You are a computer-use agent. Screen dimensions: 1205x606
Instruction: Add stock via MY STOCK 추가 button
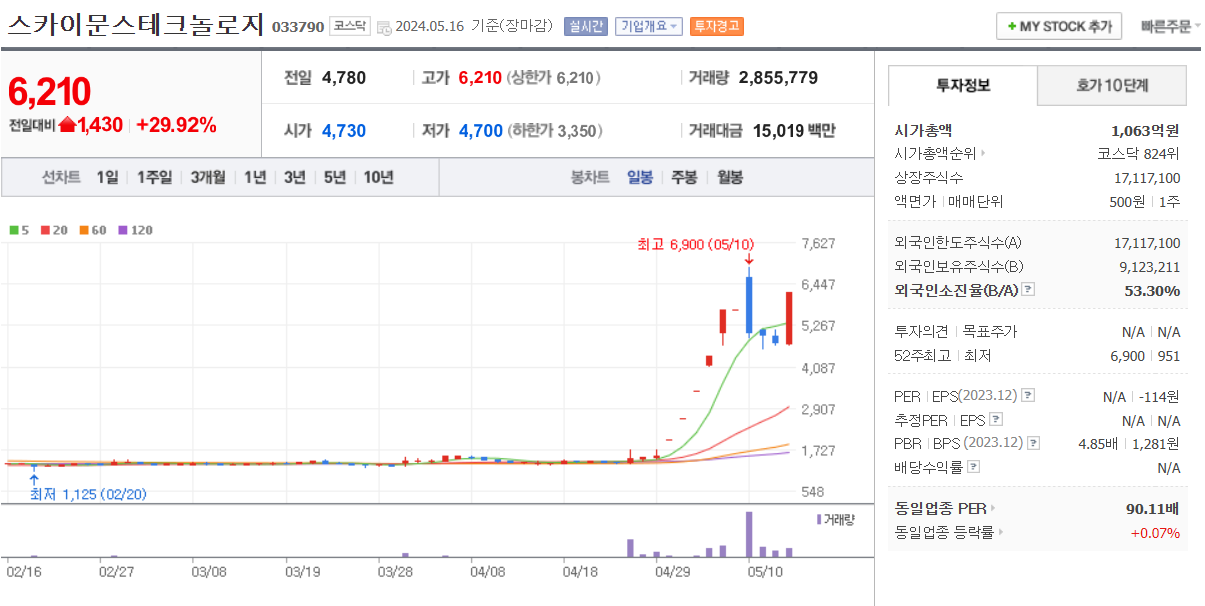[x=1059, y=27]
